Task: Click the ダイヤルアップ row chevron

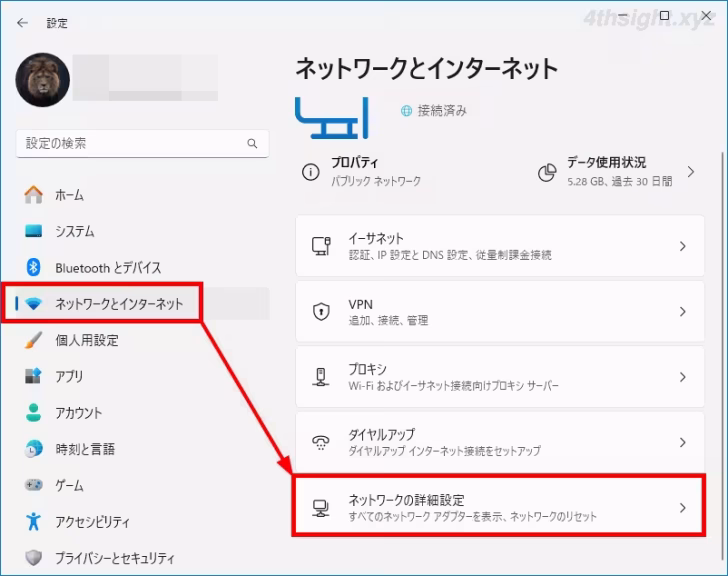Action: coord(682,442)
